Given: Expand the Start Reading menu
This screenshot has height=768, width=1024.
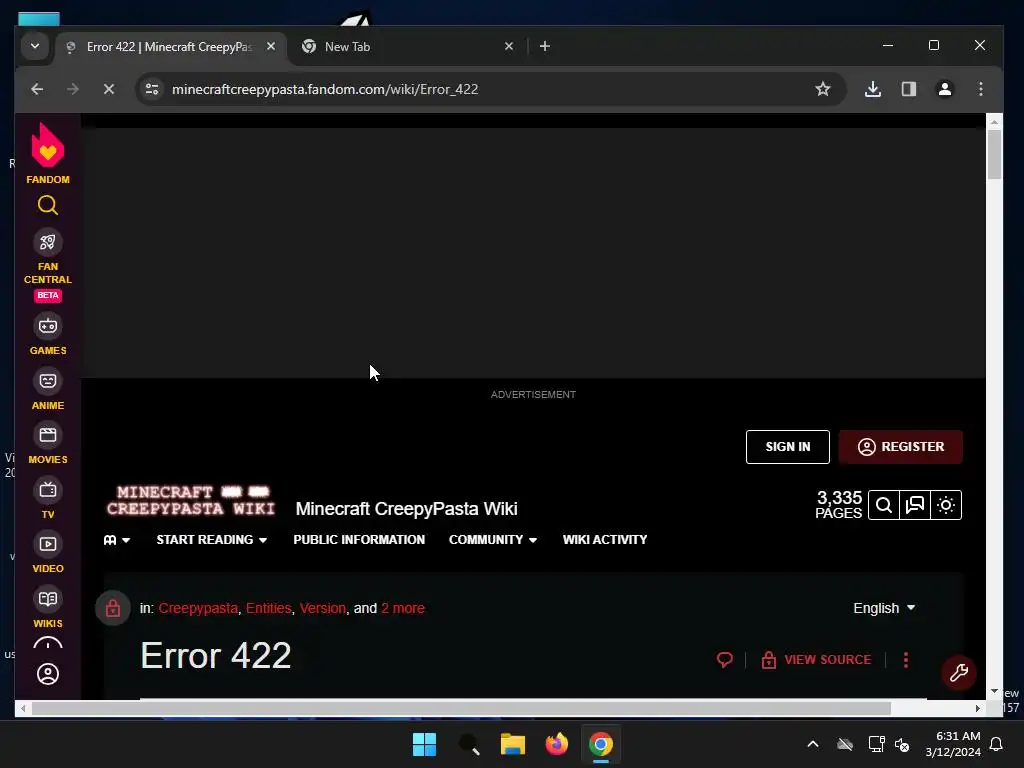Looking at the screenshot, I should pyautogui.click(x=212, y=540).
